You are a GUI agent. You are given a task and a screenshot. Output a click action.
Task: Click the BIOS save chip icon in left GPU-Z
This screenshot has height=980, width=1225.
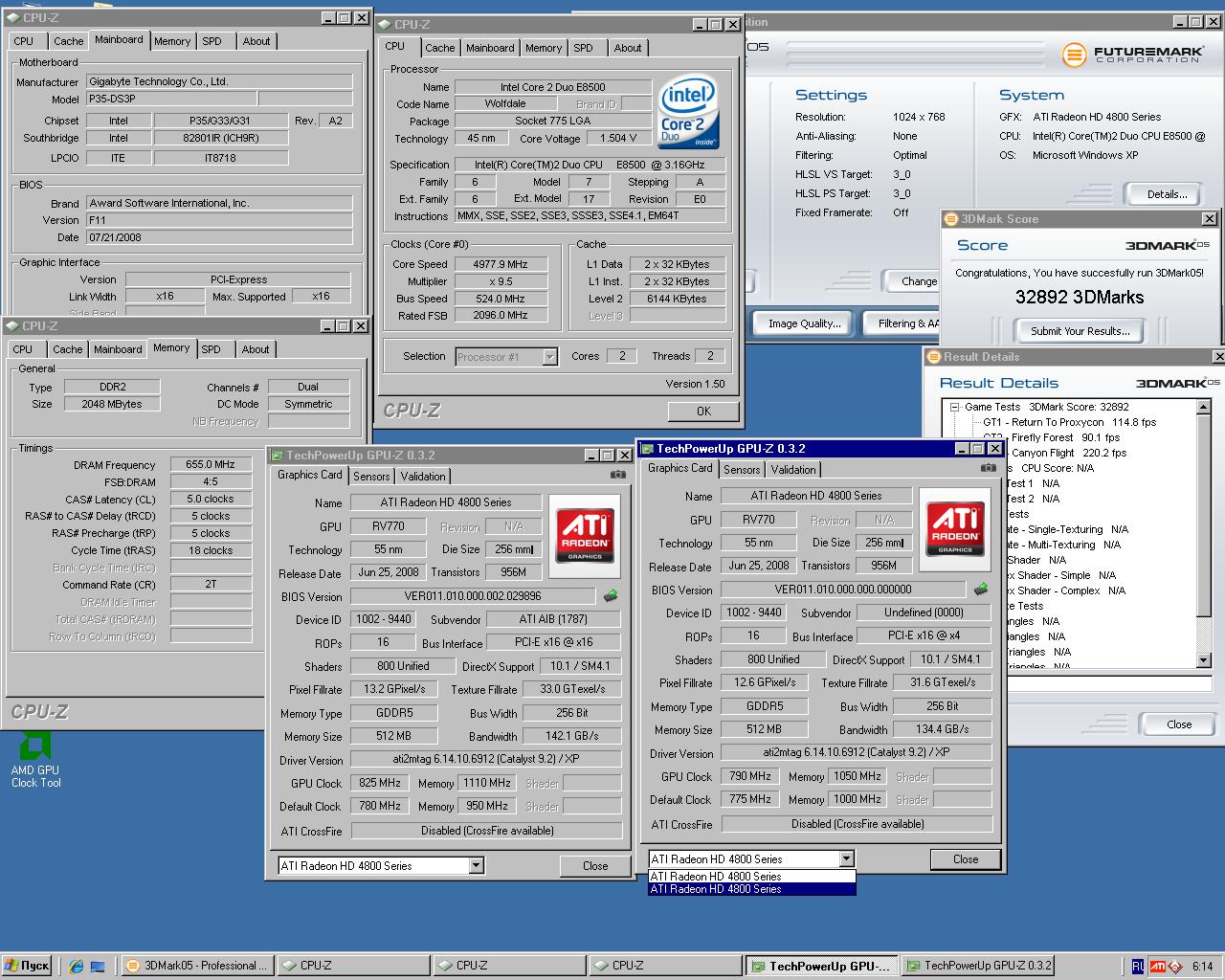coord(610,596)
